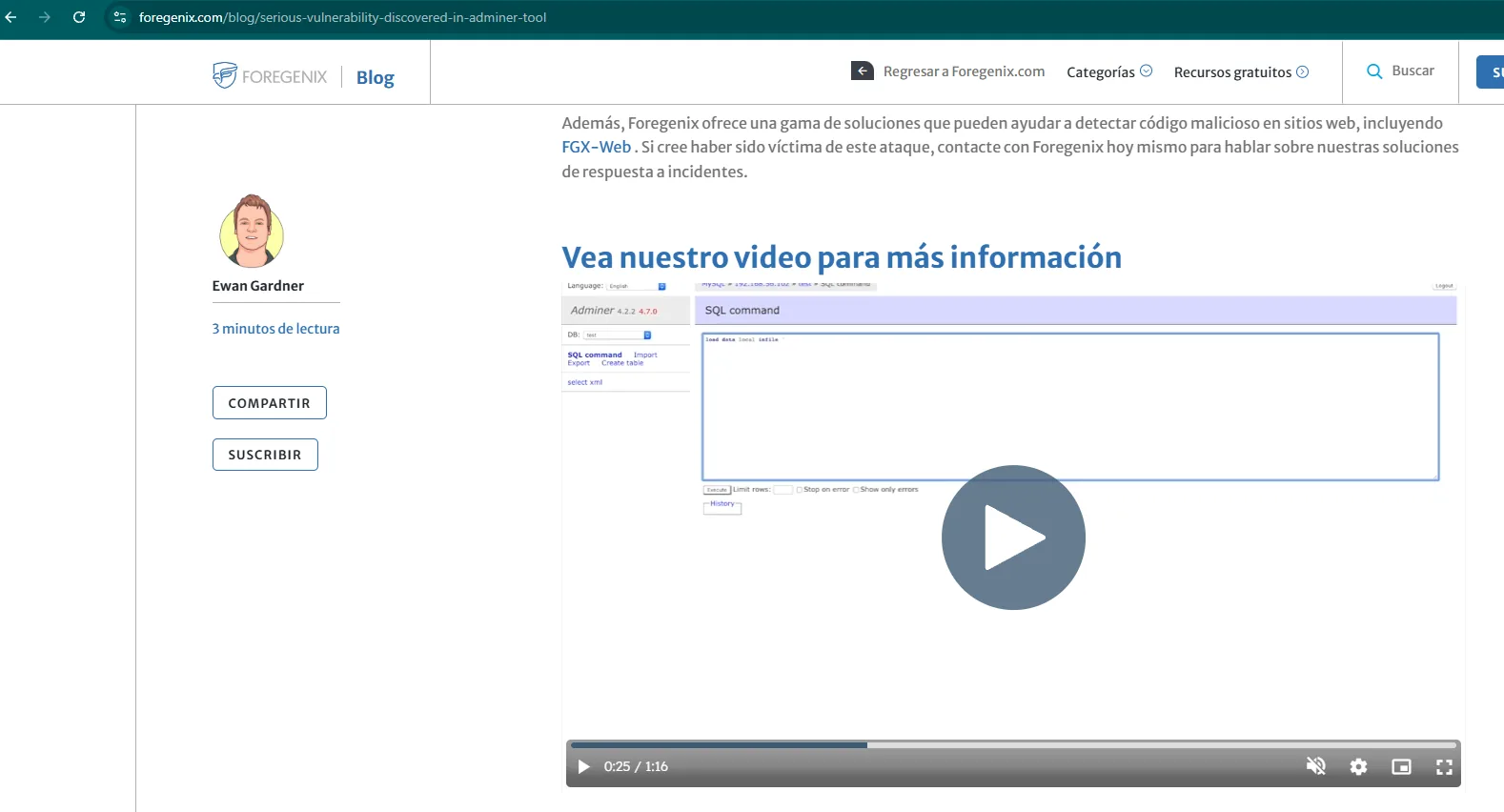Image resolution: width=1504 pixels, height=812 pixels.
Task: Click the SUSCRIBIR button
Action: 265,455
